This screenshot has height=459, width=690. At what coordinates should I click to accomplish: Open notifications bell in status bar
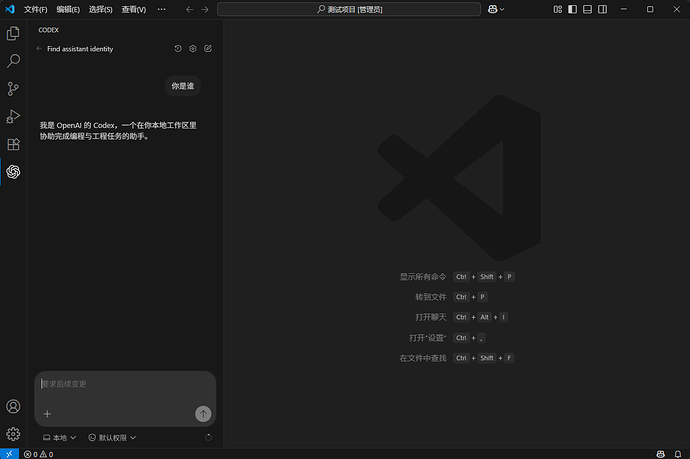click(678, 454)
